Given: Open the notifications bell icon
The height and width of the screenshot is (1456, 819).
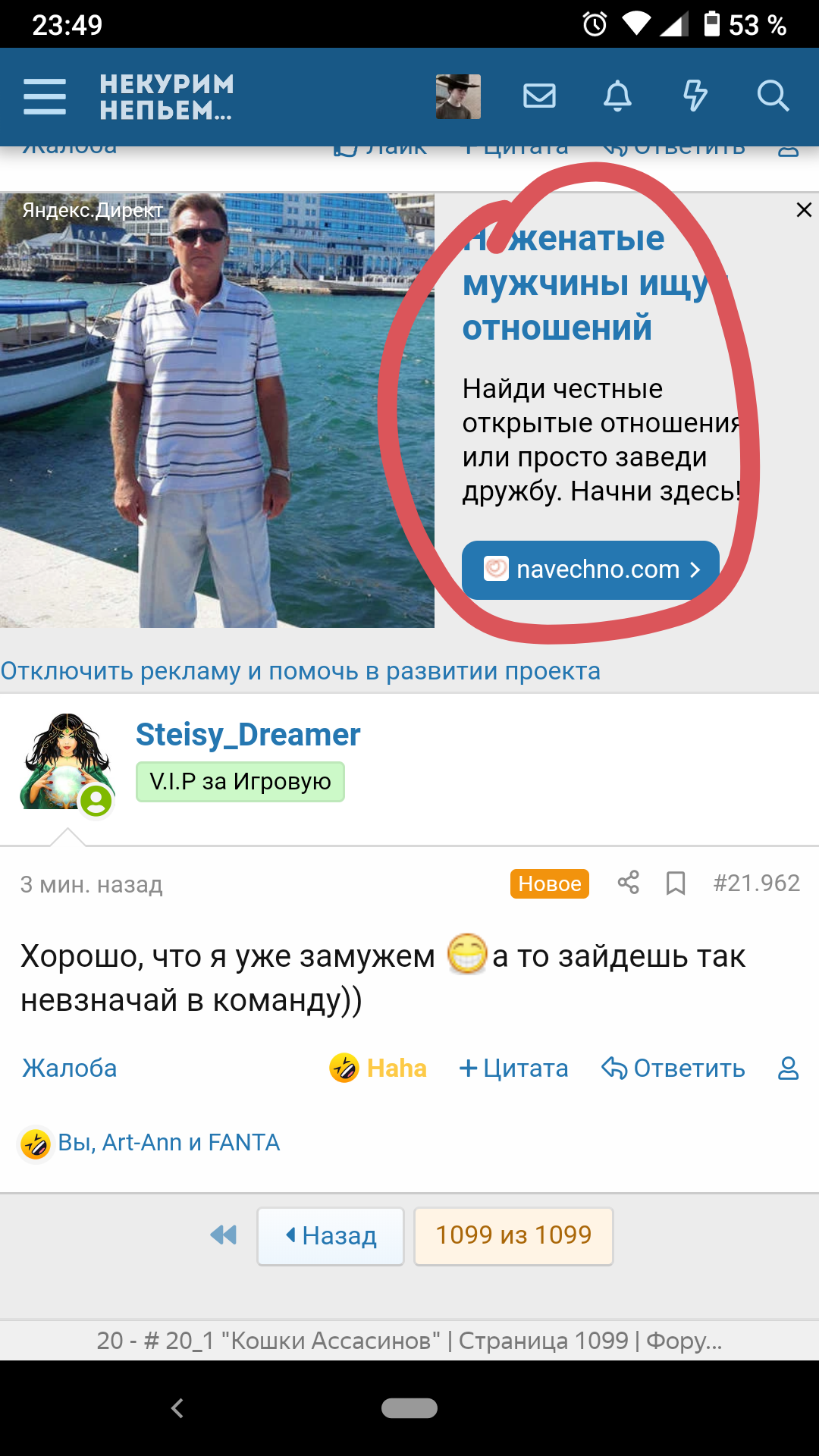Looking at the screenshot, I should pos(617,96).
